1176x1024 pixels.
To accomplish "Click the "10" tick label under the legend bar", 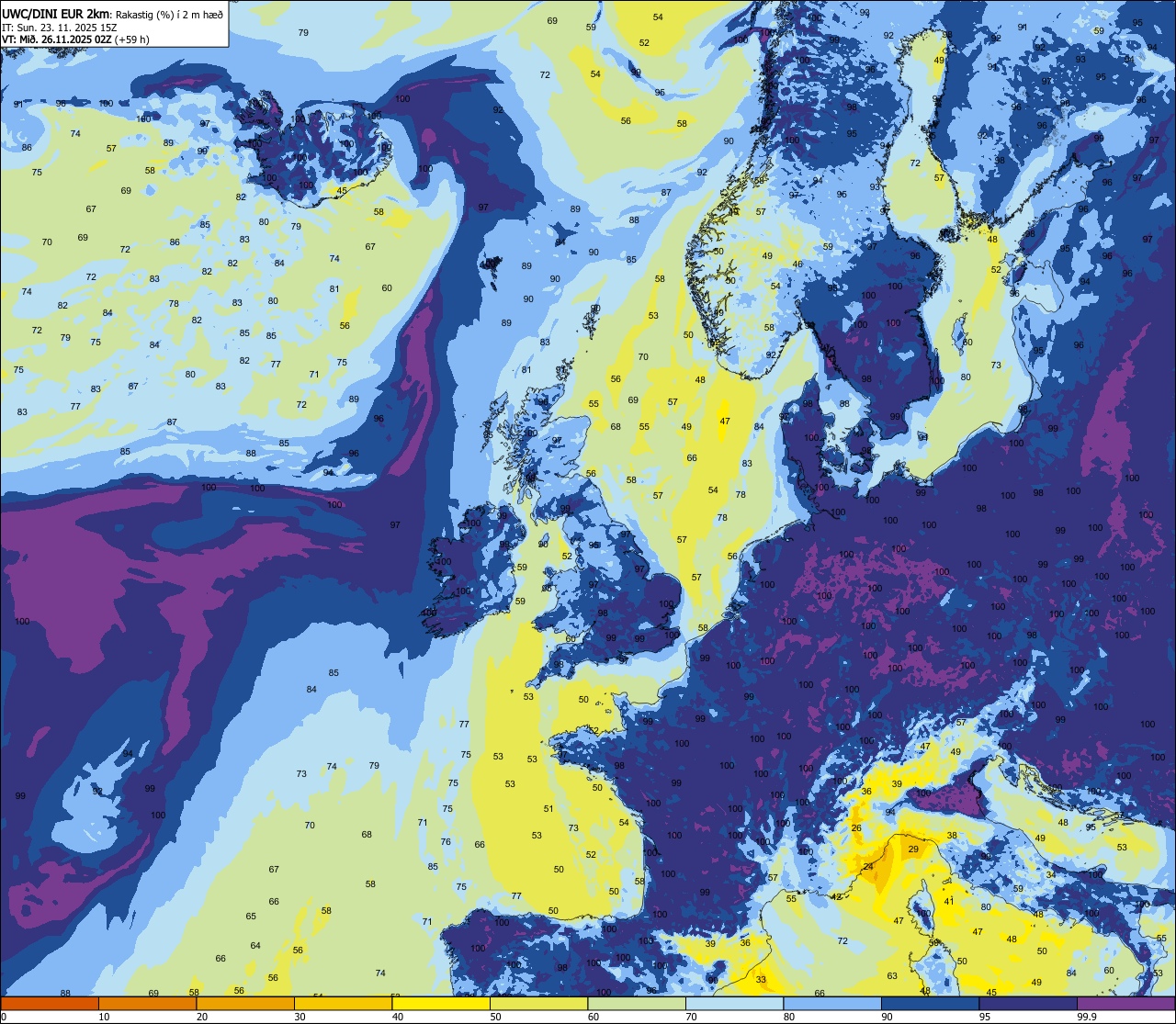I will click(104, 1017).
